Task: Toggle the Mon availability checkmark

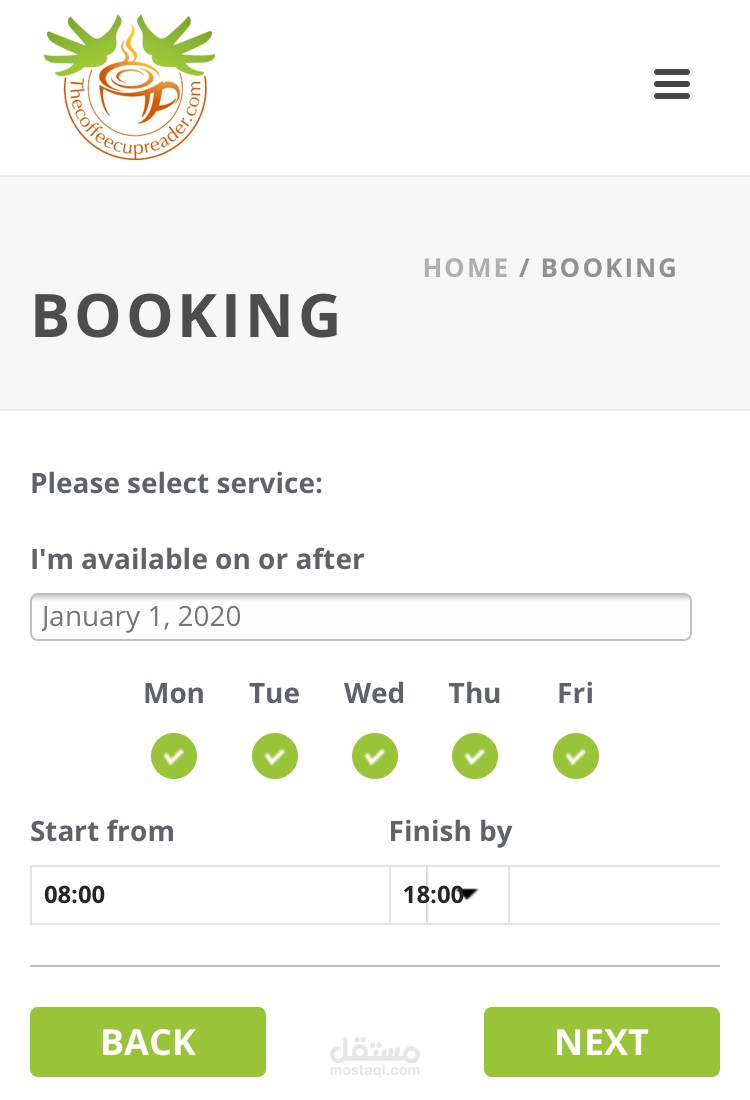Action: (x=174, y=756)
